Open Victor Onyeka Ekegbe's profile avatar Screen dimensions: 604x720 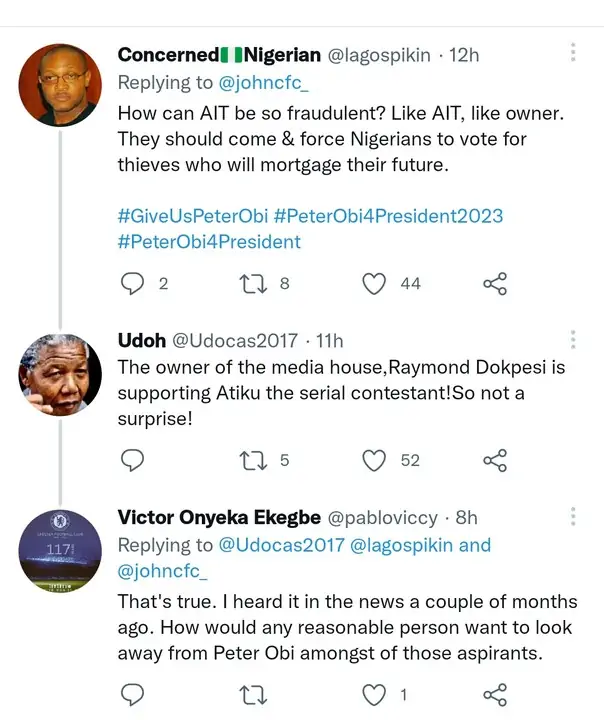pos(60,550)
